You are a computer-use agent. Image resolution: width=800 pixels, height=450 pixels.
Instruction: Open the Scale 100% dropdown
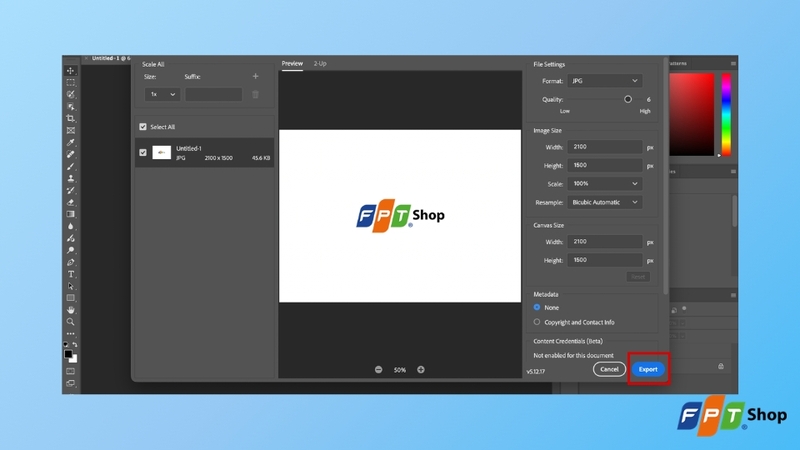605,184
